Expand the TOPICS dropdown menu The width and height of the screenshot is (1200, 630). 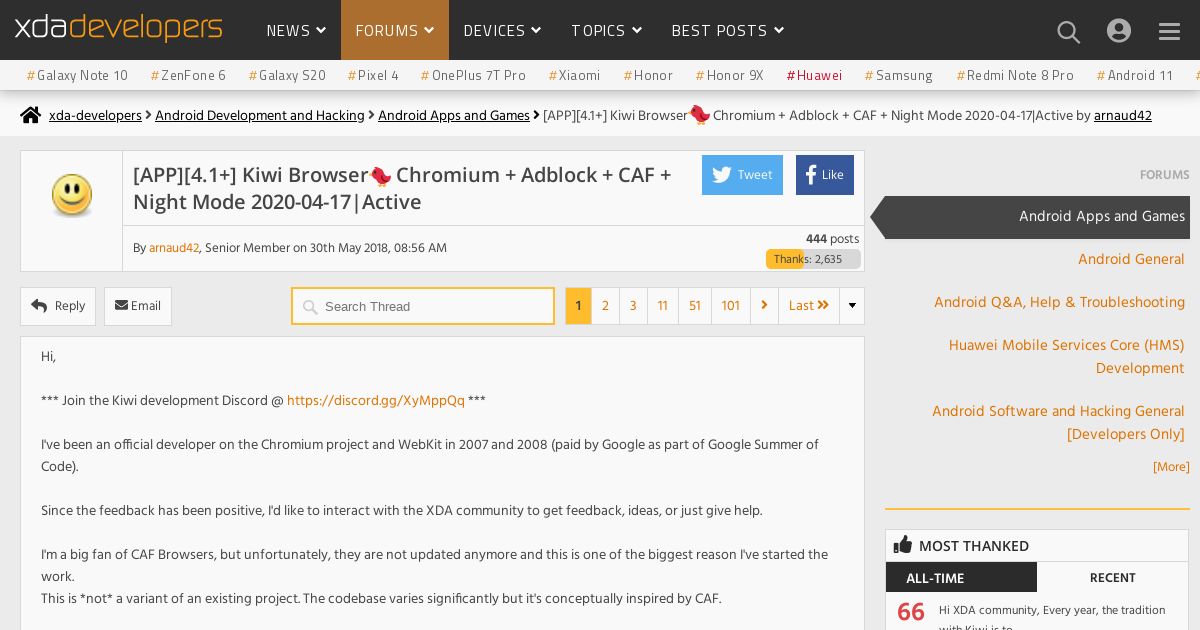point(607,31)
